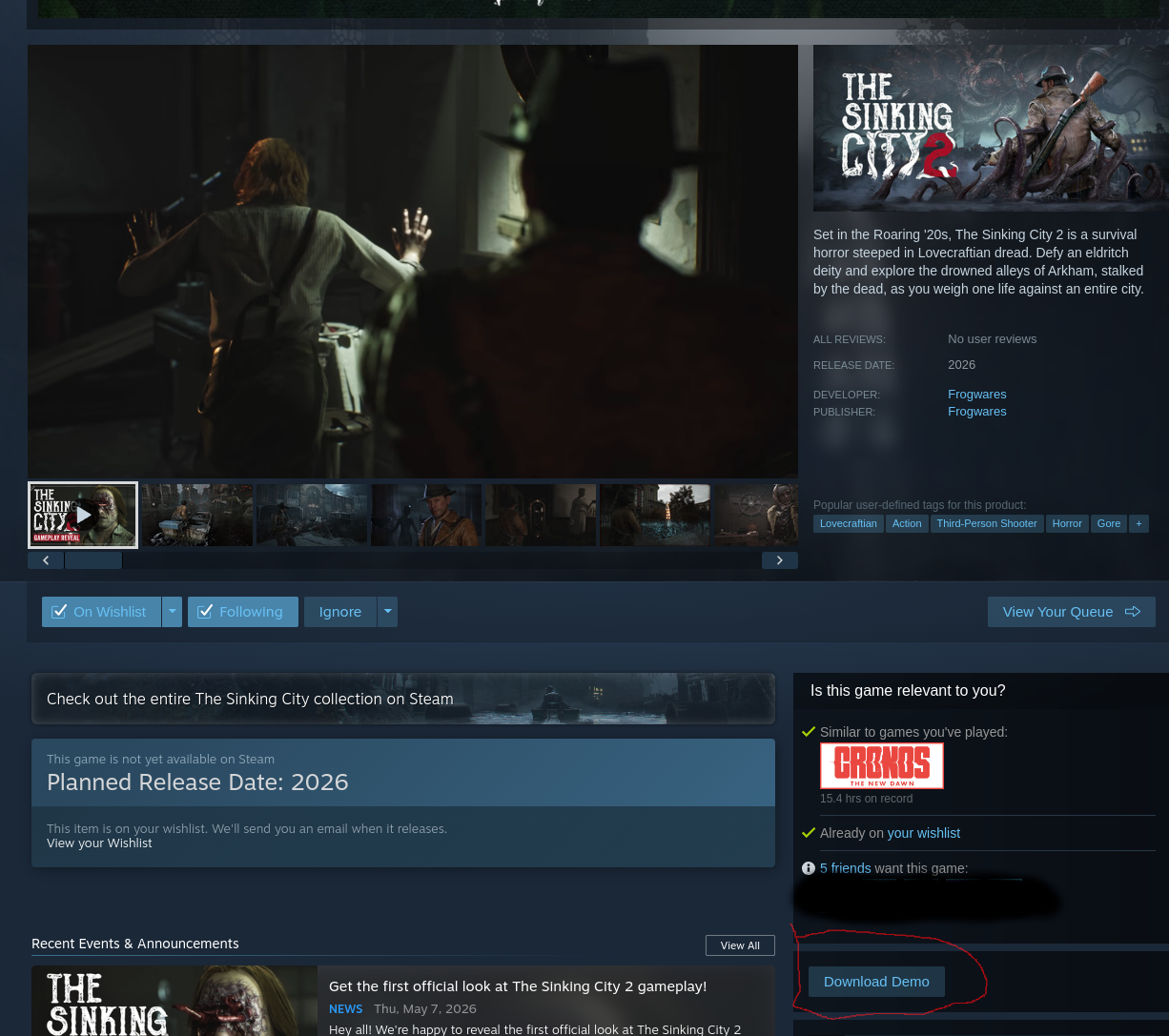Click the left arrow of thumbnail strip

46,560
